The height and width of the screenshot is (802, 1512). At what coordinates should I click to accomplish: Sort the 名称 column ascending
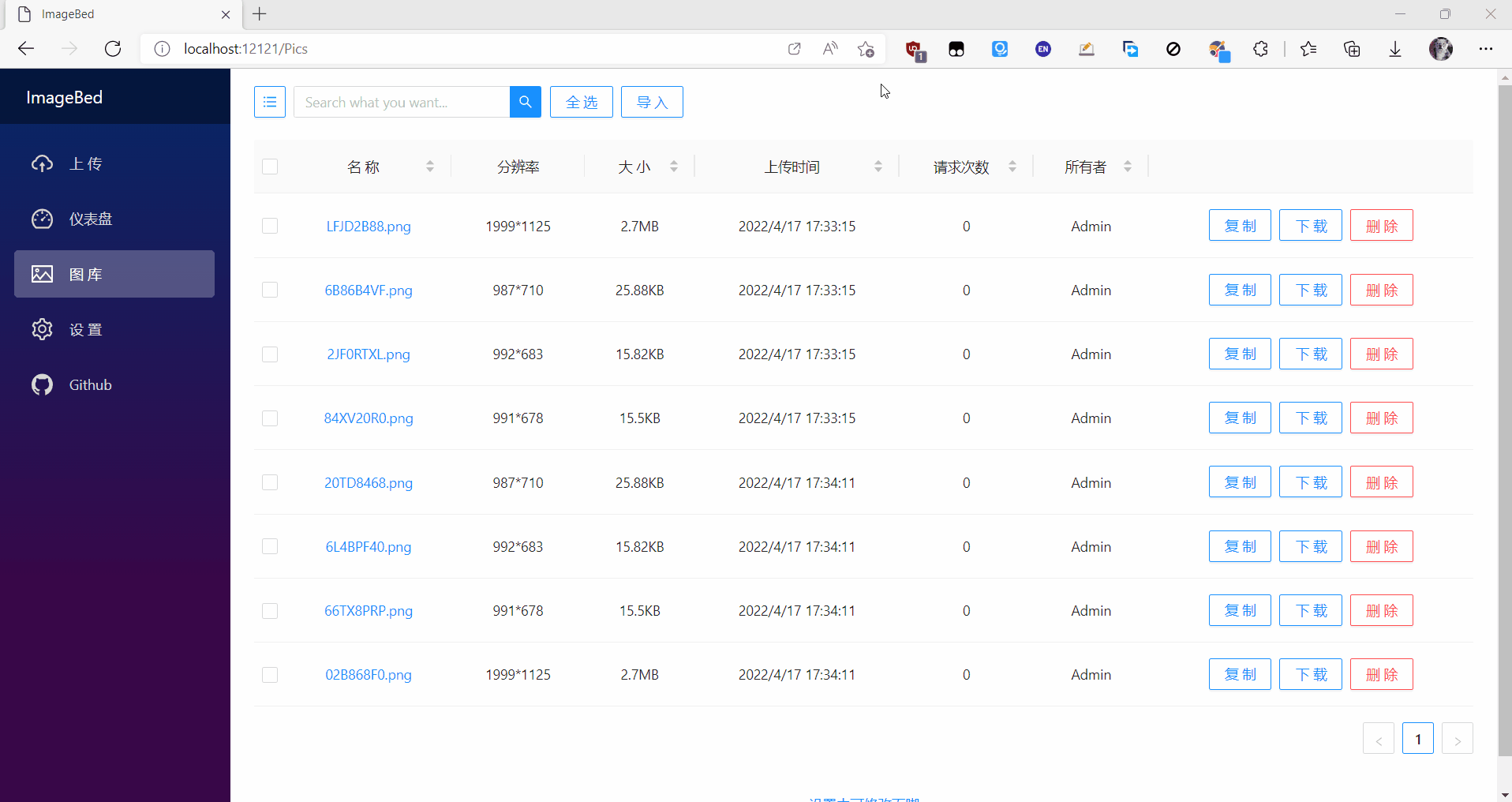pyautogui.click(x=429, y=167)
